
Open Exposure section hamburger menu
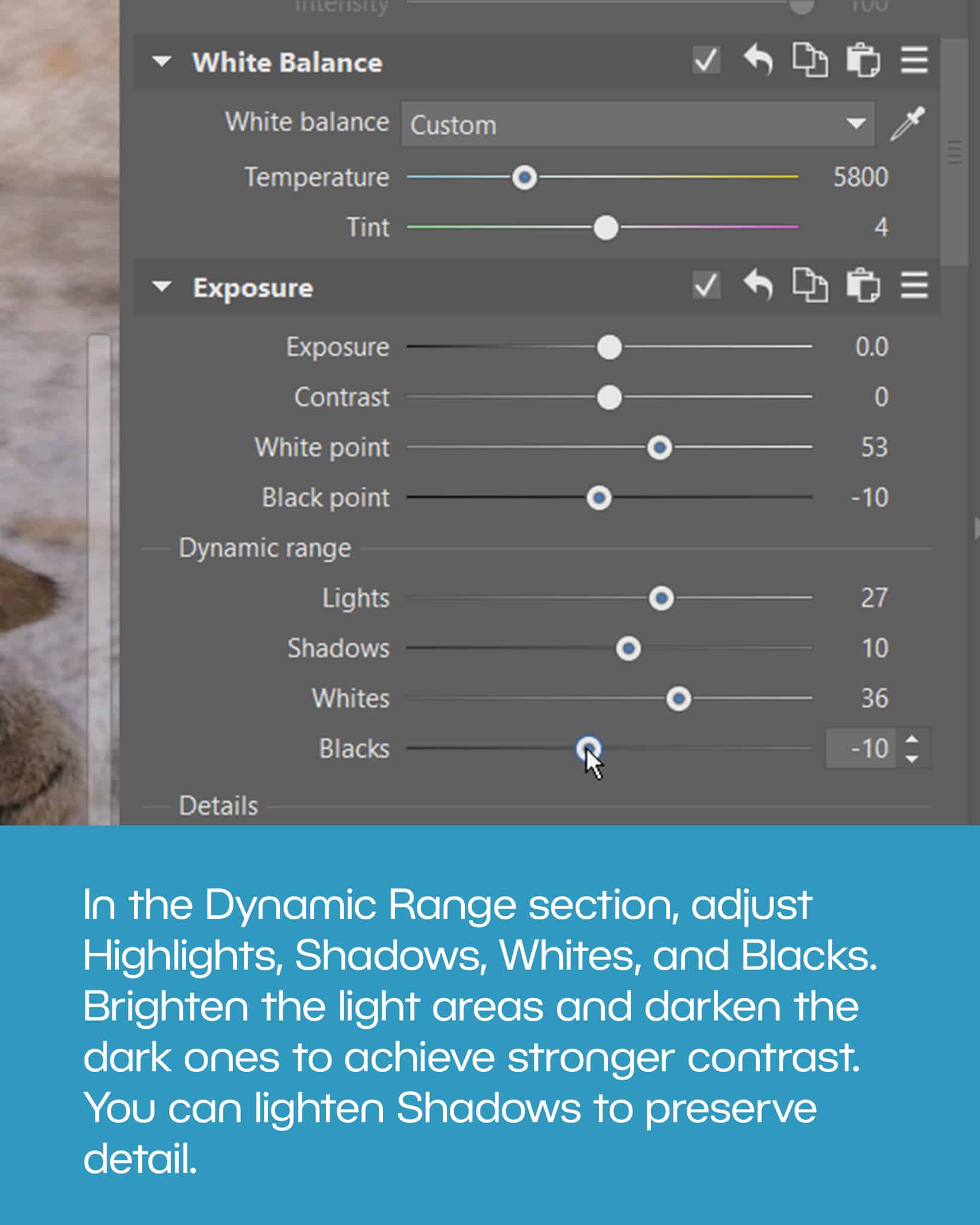pyautogui.click(x=914, y=285)
